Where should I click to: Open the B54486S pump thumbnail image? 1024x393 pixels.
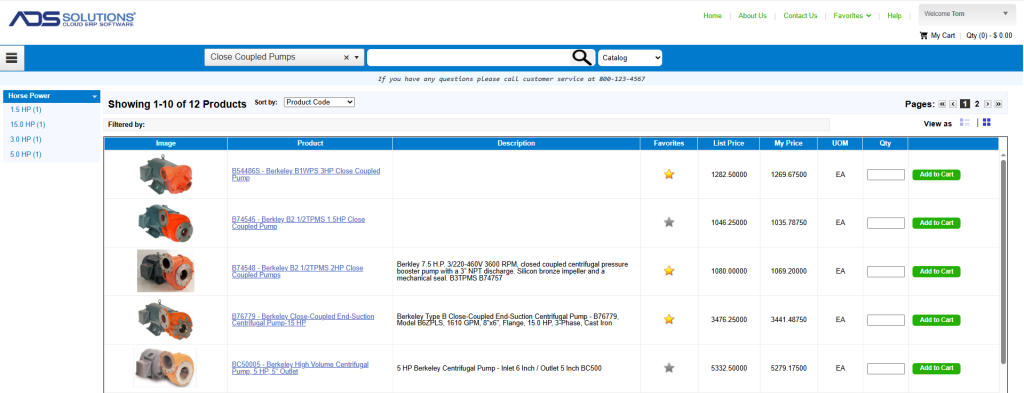click(166, 174)
